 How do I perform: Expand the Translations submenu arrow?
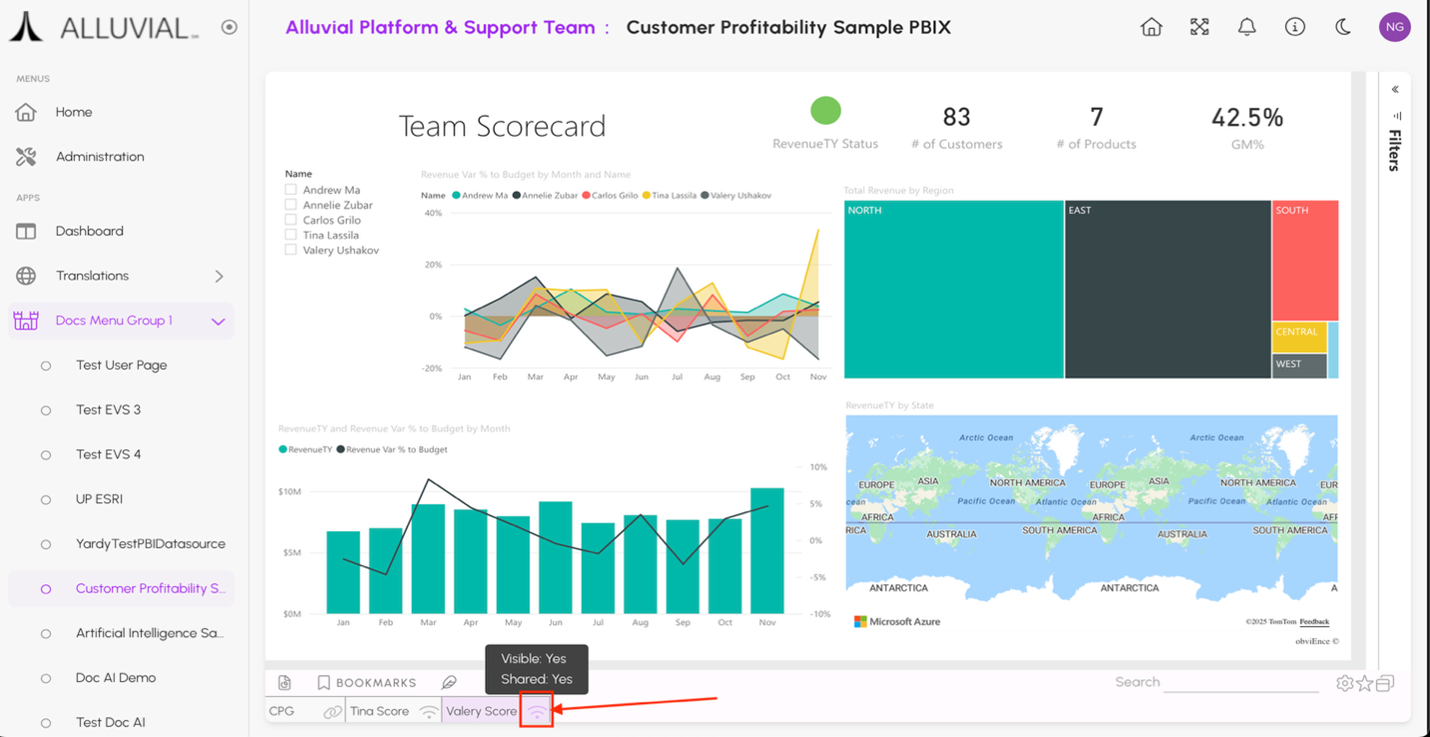pyautogui.click(x=219, y=276)
